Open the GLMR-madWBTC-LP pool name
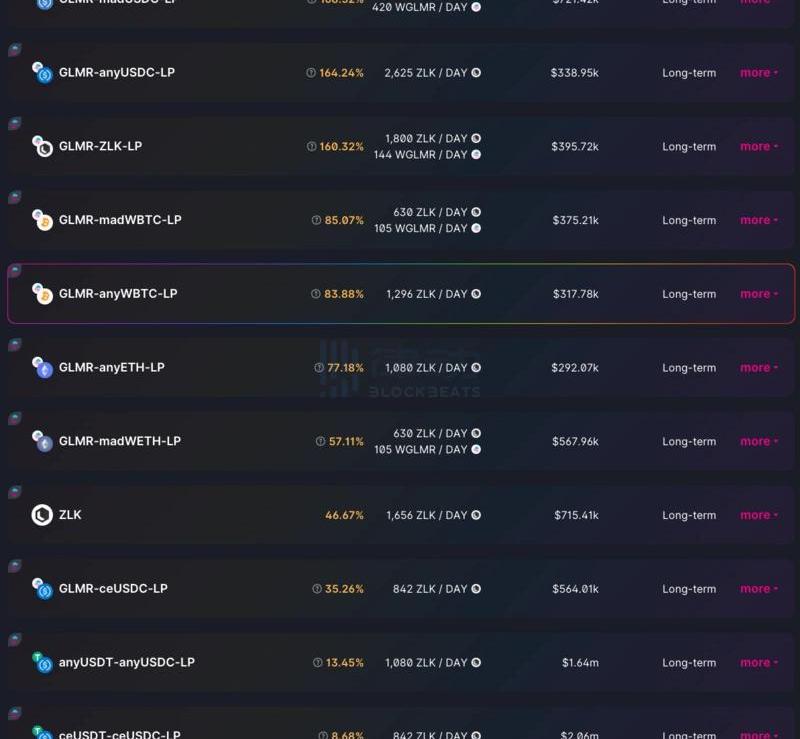The width and height of the screenshot is (800, 739). [120, 220]
